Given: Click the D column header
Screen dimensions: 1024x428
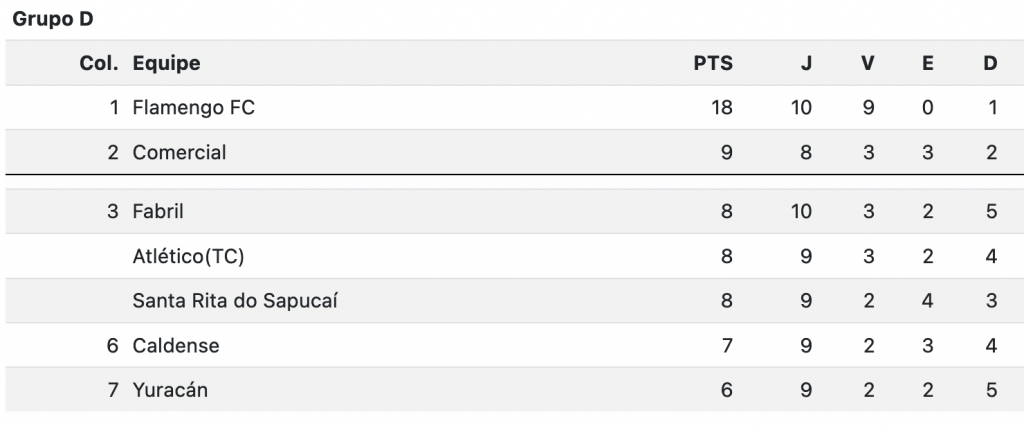Looking at the screenshot, I should (x=991, y=63).
